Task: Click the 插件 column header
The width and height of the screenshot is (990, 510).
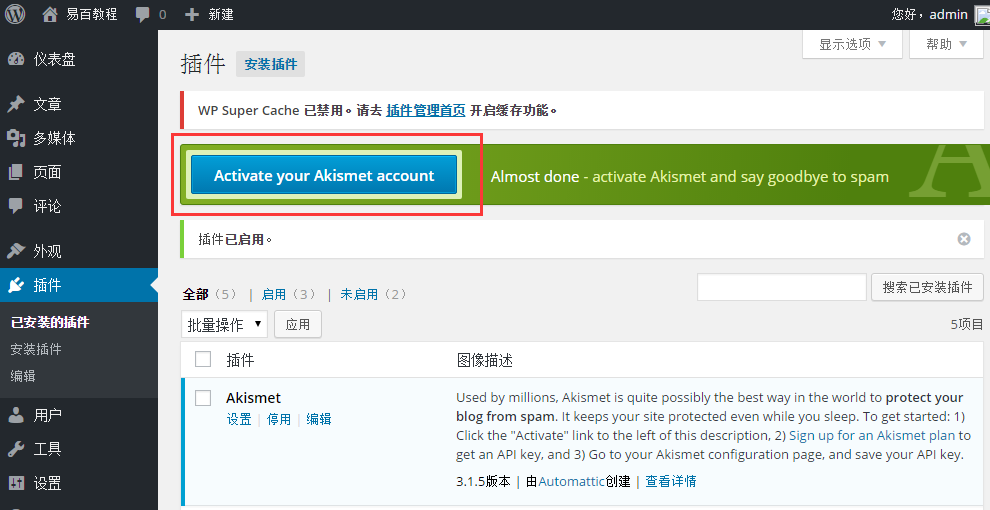Action: pos(240,360)
